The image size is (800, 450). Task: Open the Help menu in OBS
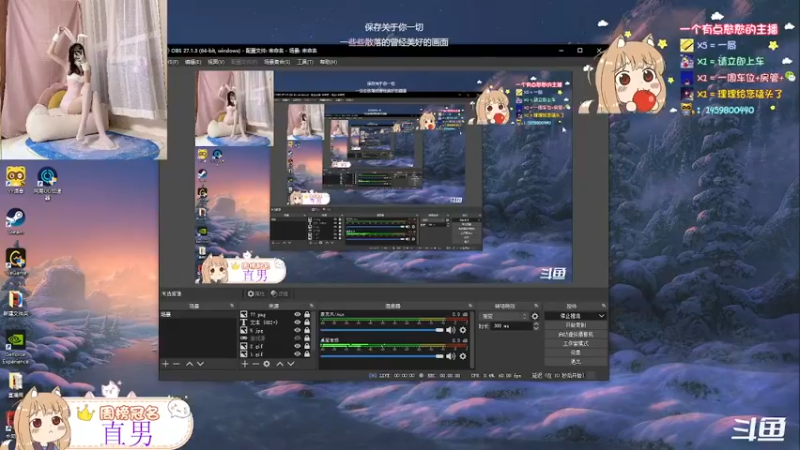click(x=328, y=62)
